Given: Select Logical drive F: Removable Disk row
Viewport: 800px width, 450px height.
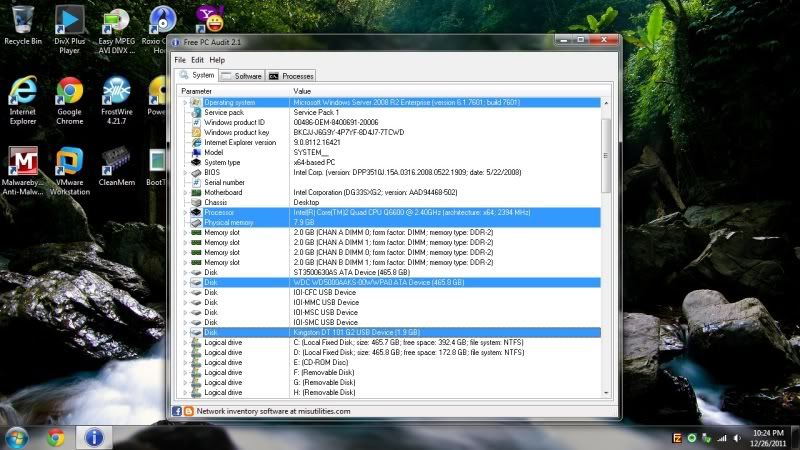Looking at the screenshot, I should pos(391,372).
